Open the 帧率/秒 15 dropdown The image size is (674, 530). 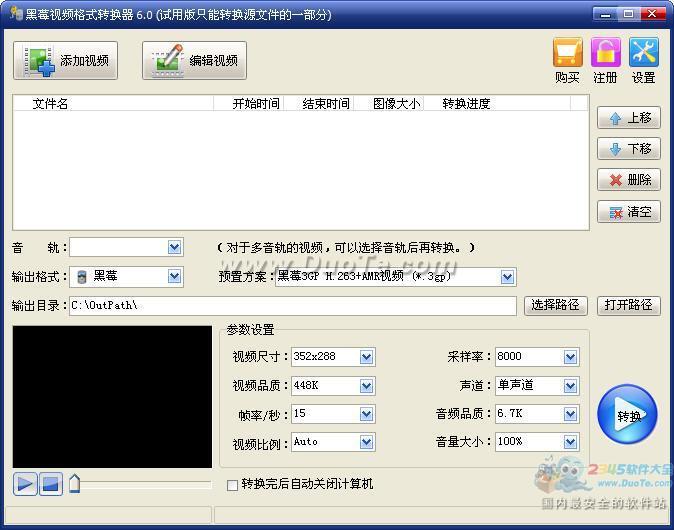pyautogui.click(x=366, y=414)
